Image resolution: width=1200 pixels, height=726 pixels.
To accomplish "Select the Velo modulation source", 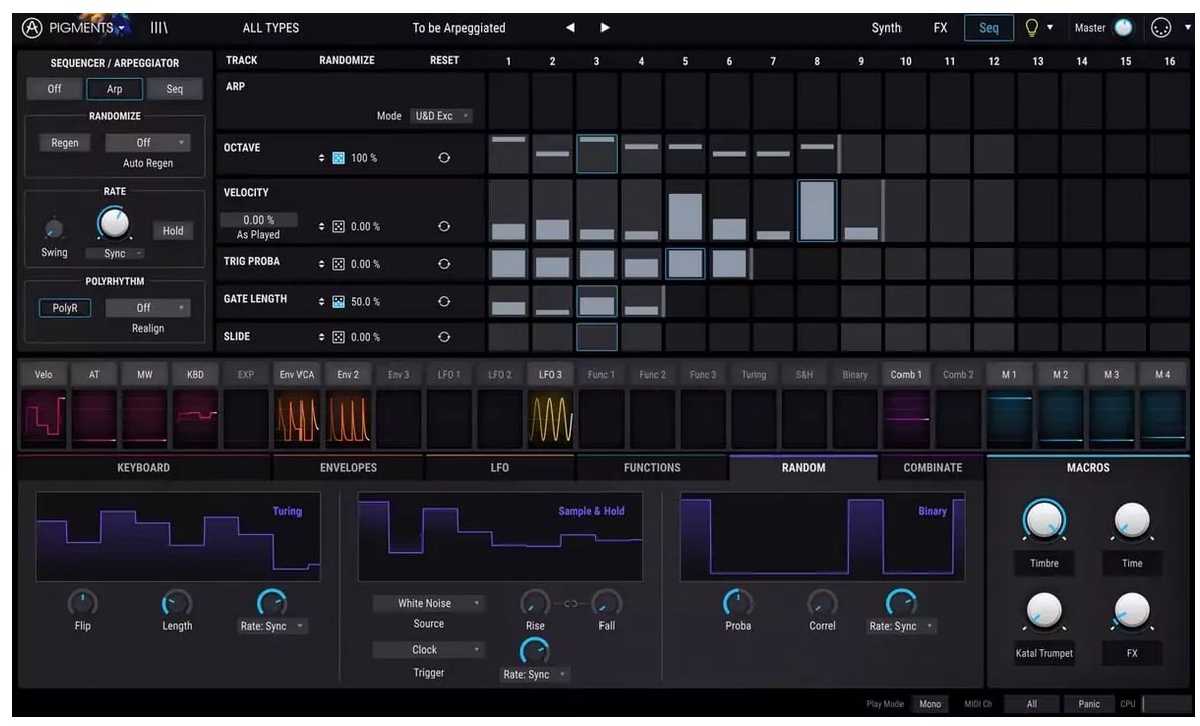I will (44, 374).
